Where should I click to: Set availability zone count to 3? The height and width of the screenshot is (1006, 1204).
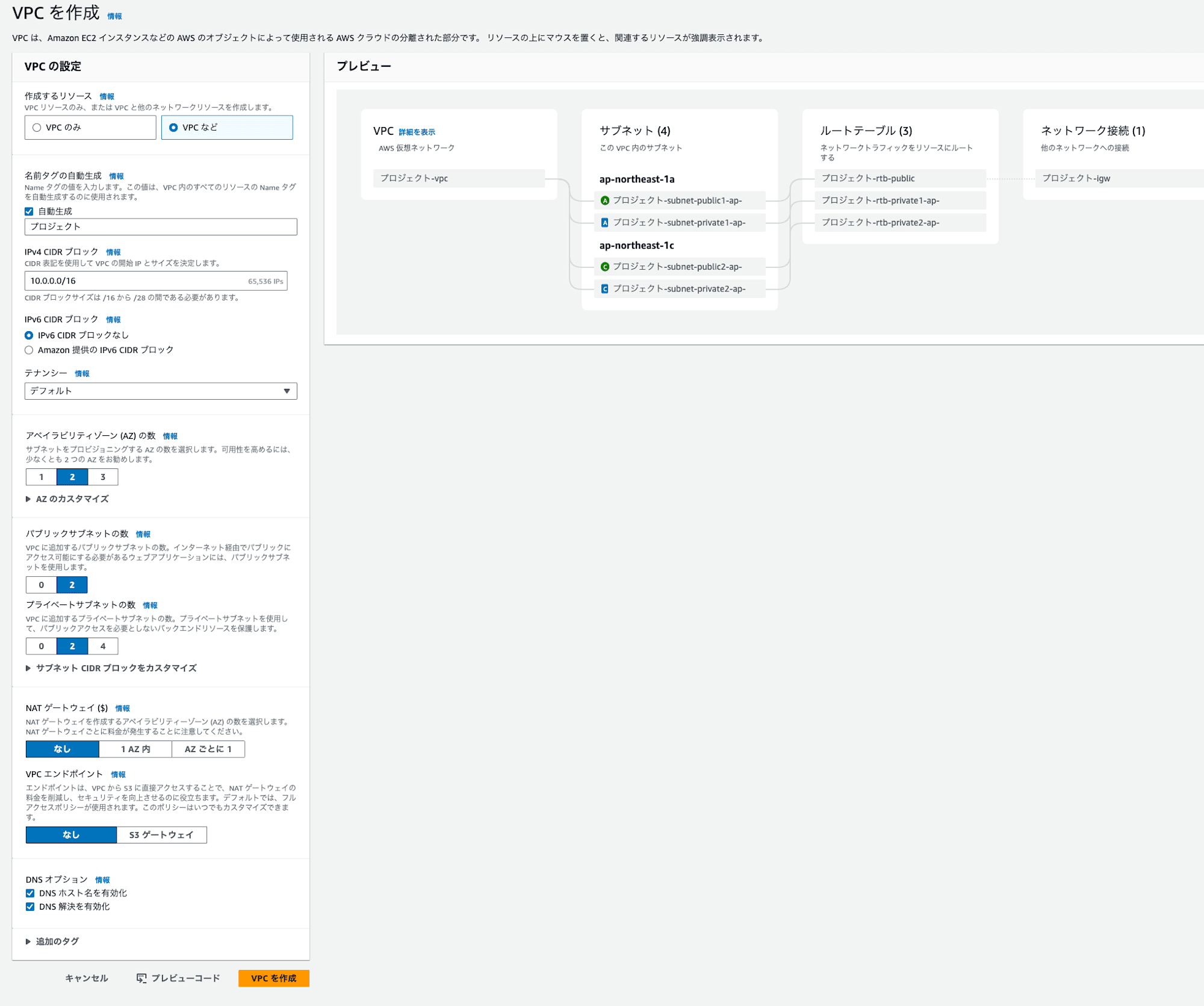point(103,477)
